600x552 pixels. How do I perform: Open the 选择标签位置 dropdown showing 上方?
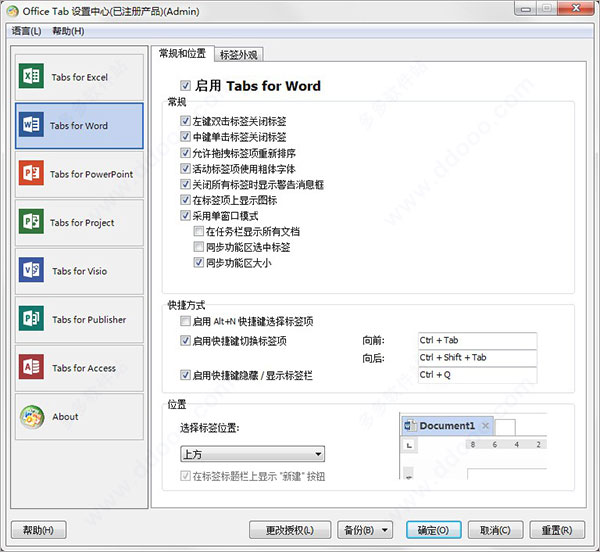tap(253, 454)
